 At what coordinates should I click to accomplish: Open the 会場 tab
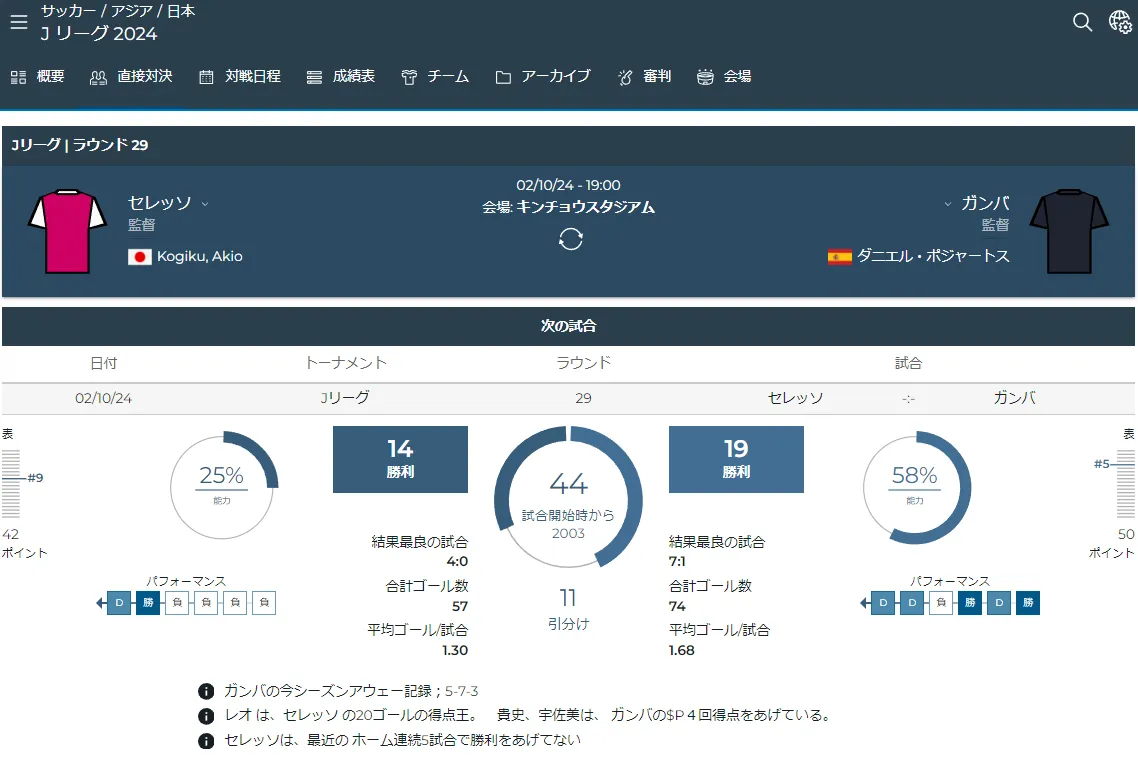coord(724,76)
